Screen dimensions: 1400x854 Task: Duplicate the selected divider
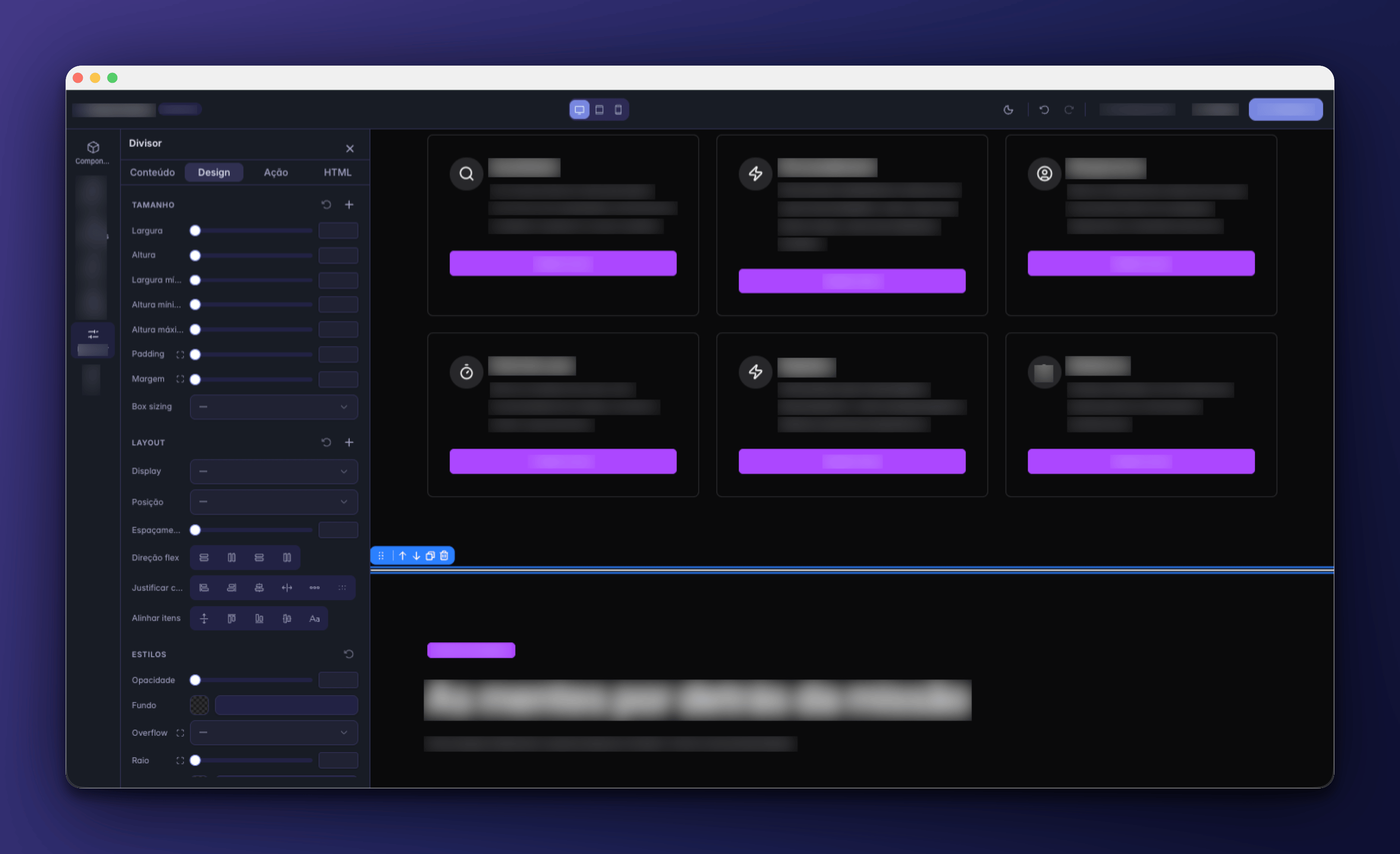click(430, 556)
